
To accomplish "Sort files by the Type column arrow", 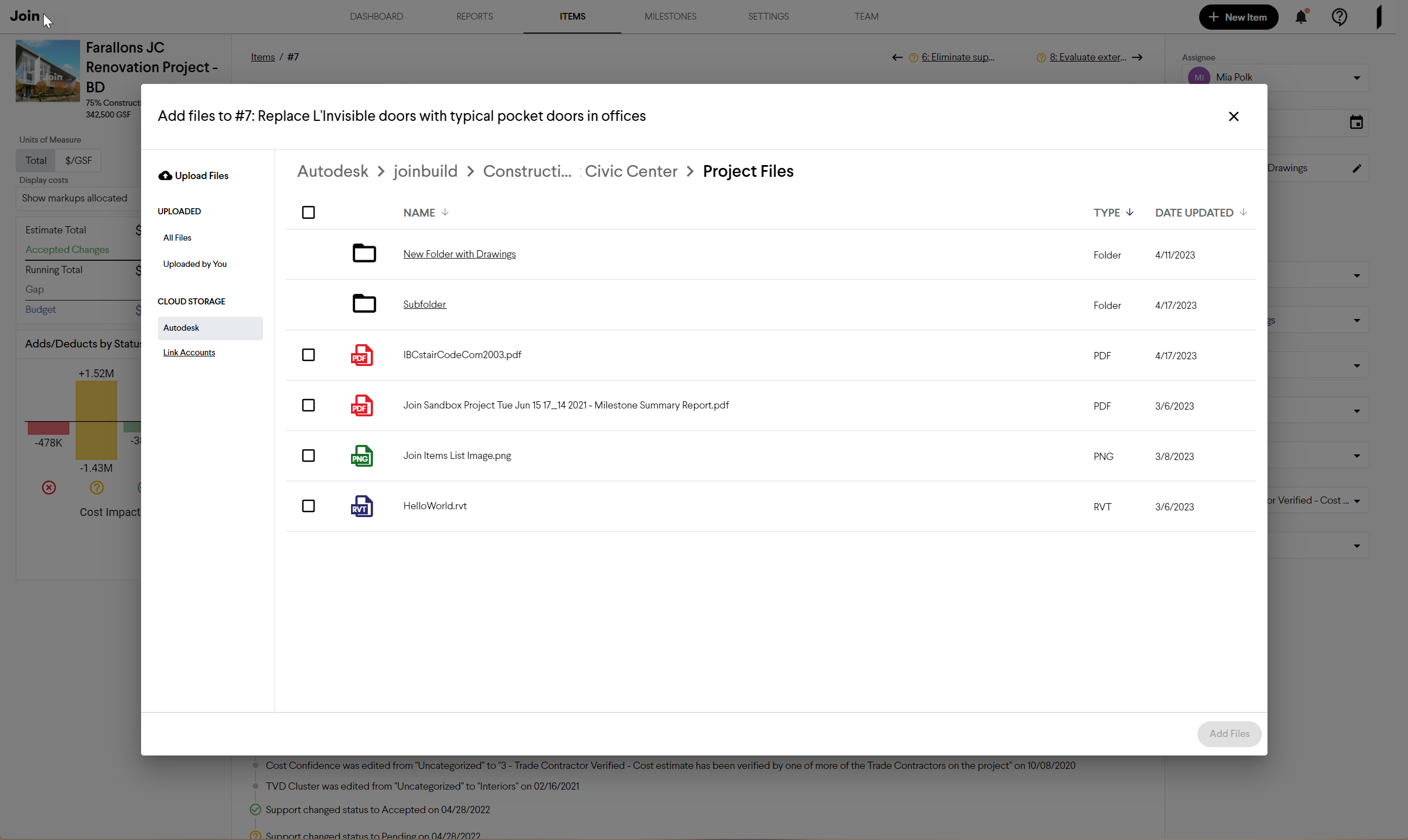I will point(1129,212).
